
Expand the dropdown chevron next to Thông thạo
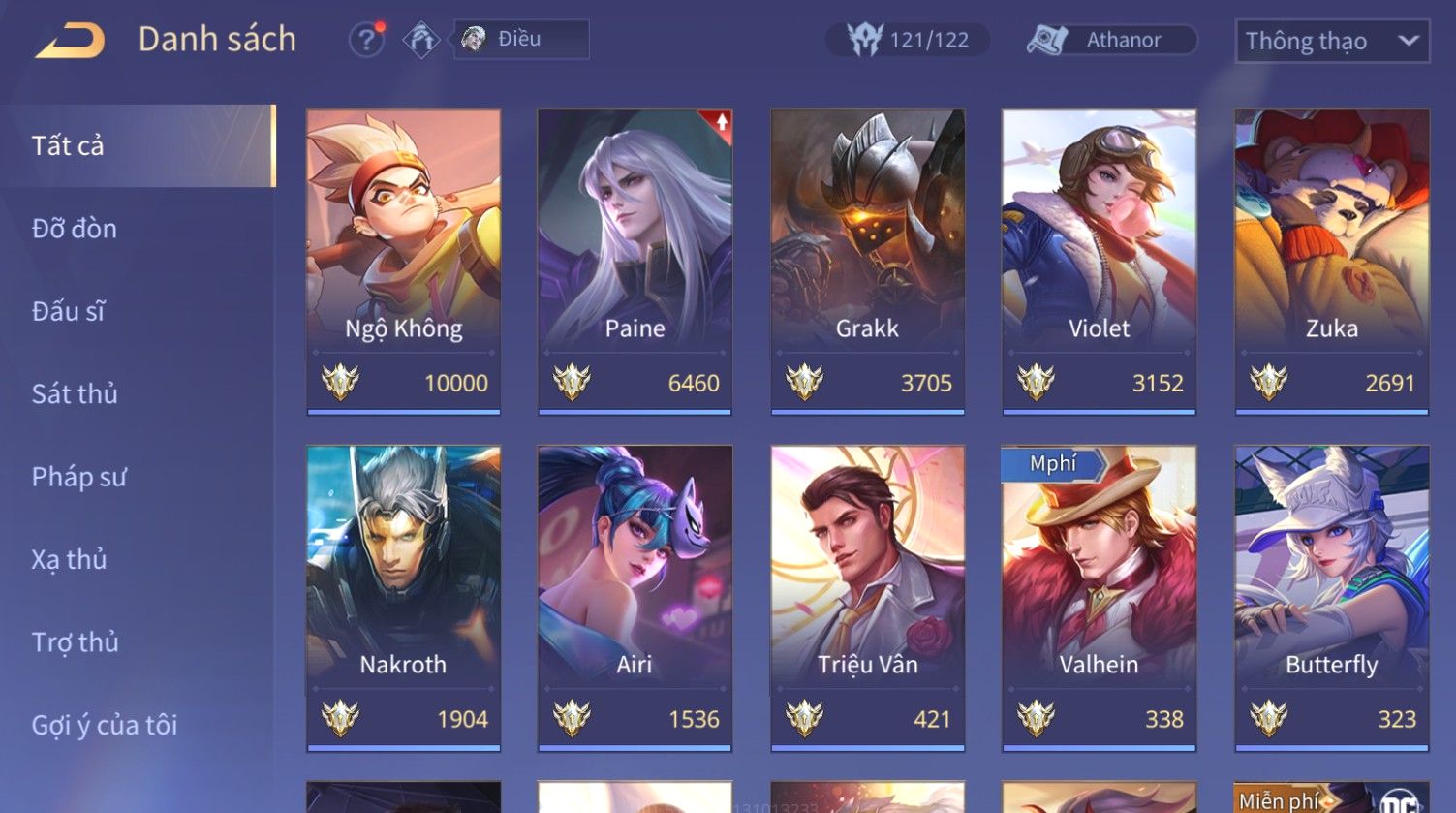coord(1409,41)
